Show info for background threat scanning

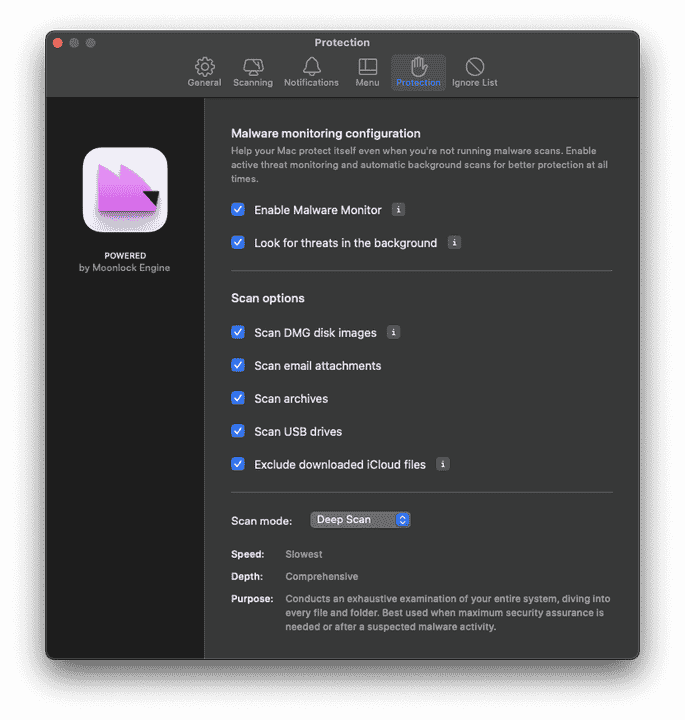pos(454,242)
